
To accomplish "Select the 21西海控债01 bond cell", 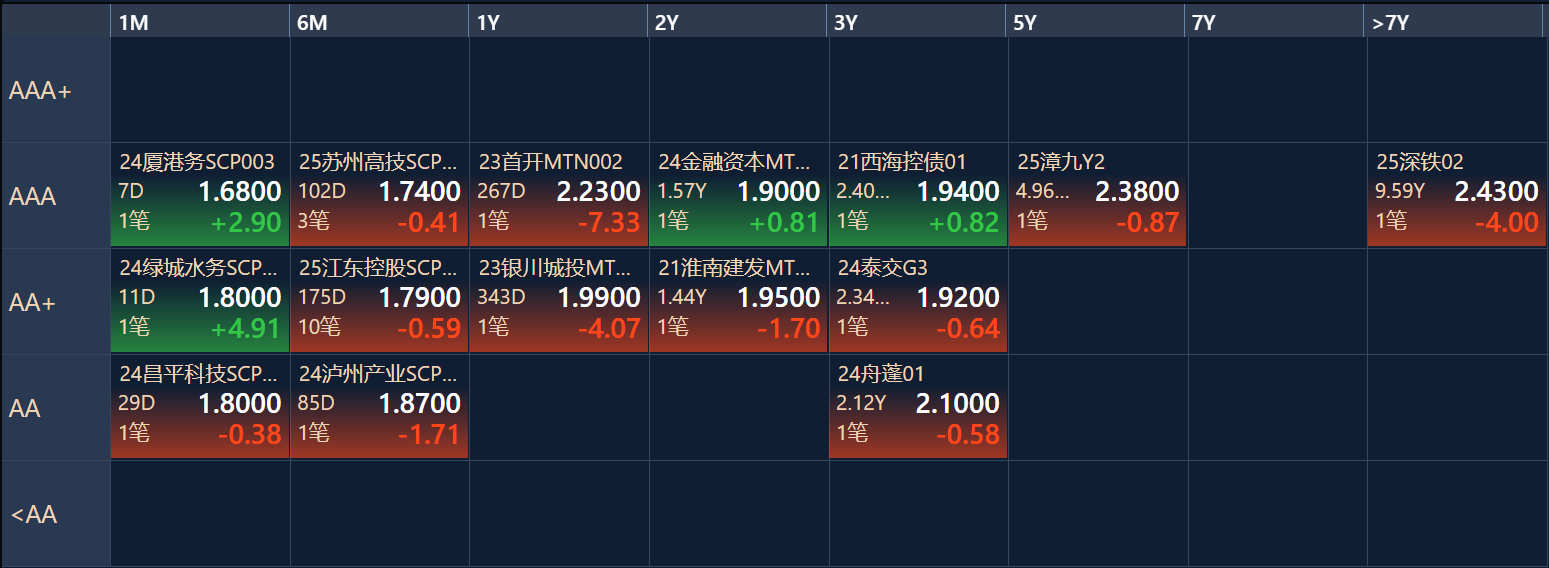I will [x=918, y=195].
